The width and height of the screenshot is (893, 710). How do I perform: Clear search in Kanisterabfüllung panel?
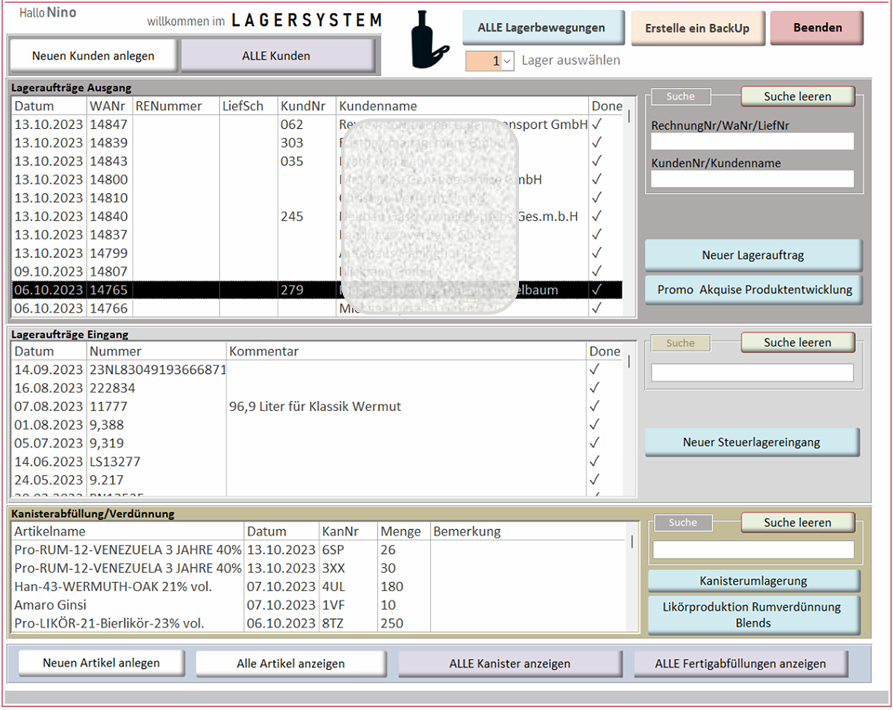tap(797, 522)
